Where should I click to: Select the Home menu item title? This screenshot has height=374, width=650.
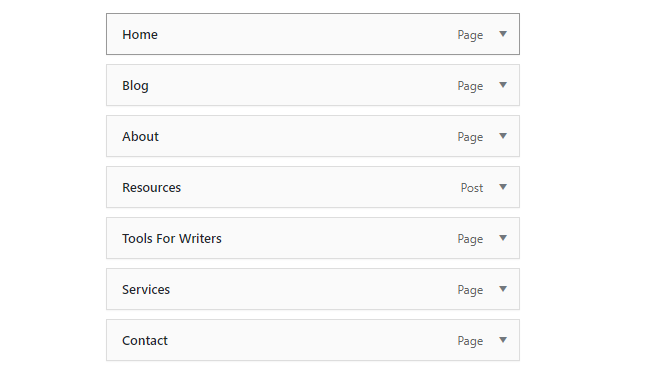coord(140,34)
